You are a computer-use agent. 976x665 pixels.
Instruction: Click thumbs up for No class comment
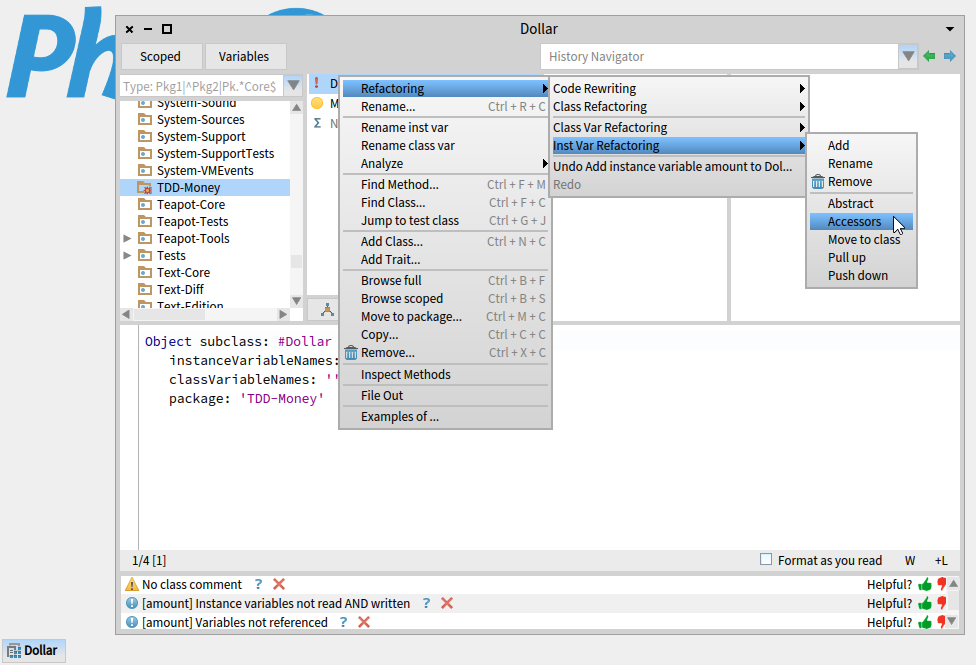tap(925, 585)
